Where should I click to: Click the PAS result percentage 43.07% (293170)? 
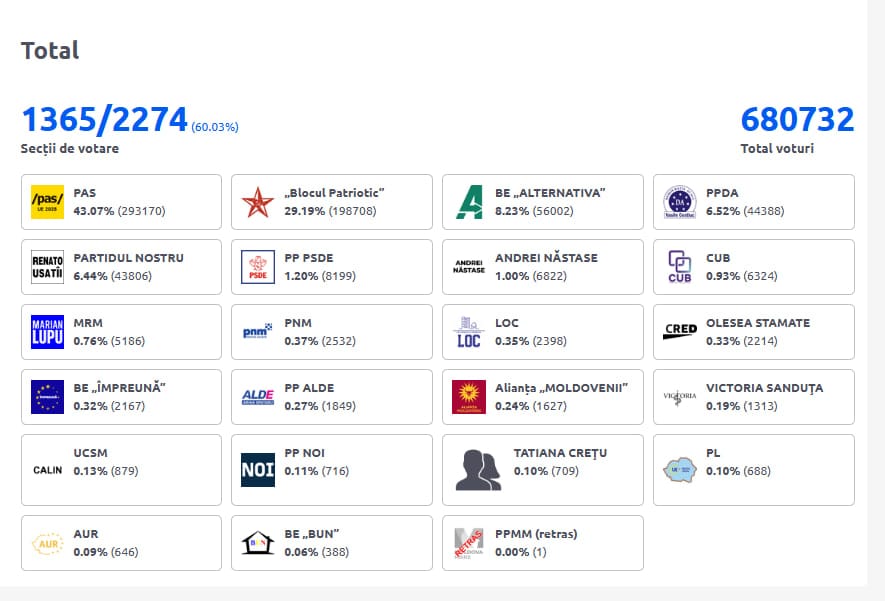[x=120, y=211]
